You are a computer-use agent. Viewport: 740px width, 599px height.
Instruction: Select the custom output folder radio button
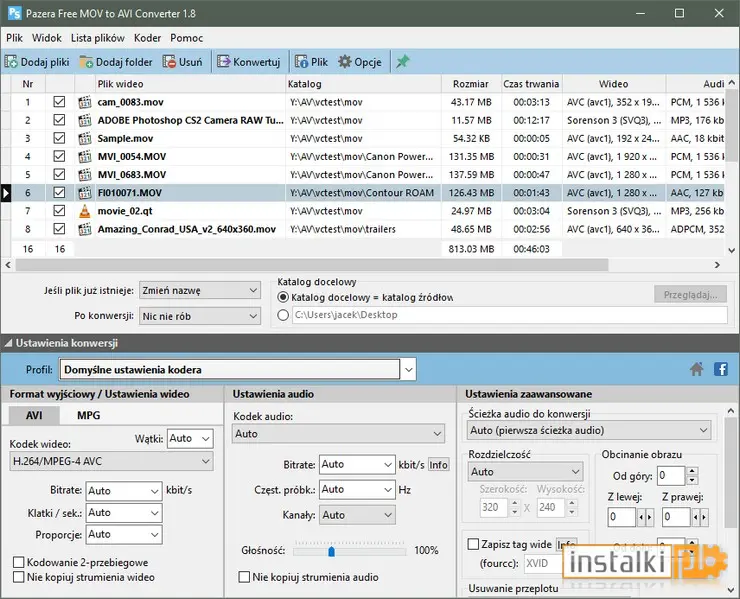point(283,315)
